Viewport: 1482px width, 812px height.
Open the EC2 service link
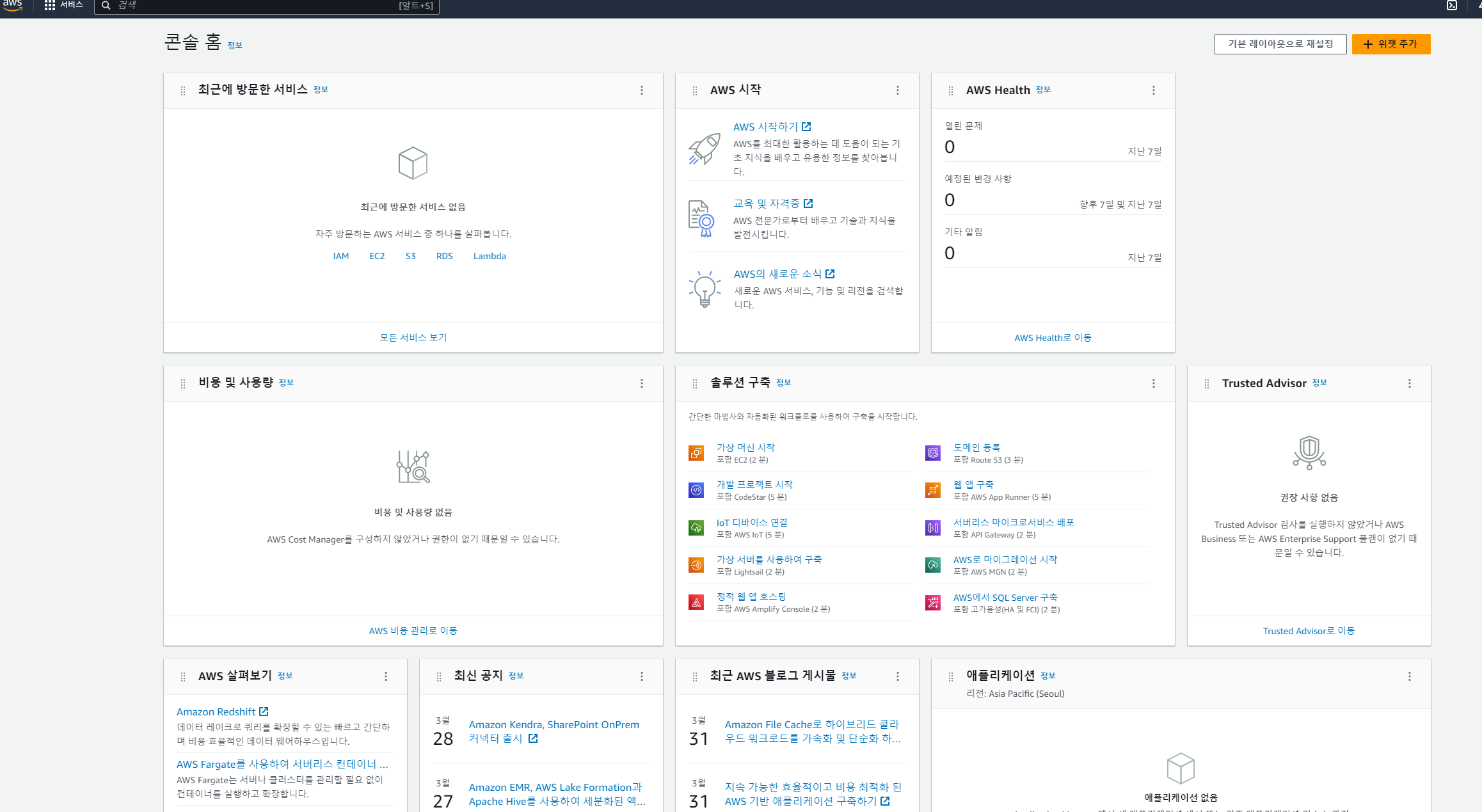point(377,256)
